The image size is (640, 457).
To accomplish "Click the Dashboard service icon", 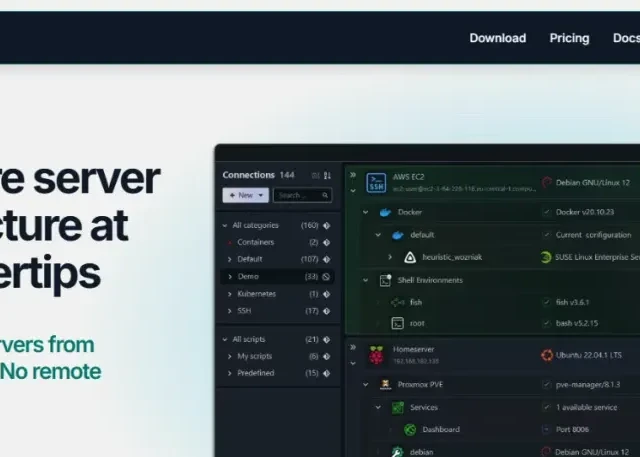I will coord(410,430).
